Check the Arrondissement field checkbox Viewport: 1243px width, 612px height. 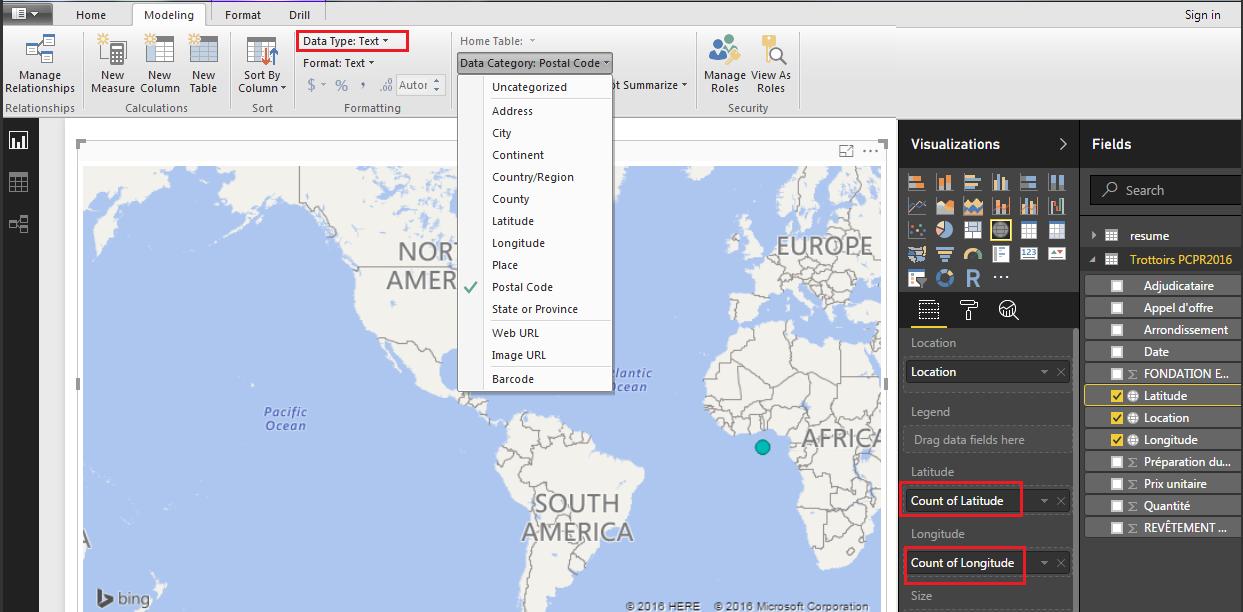(x=1117, y=330)
